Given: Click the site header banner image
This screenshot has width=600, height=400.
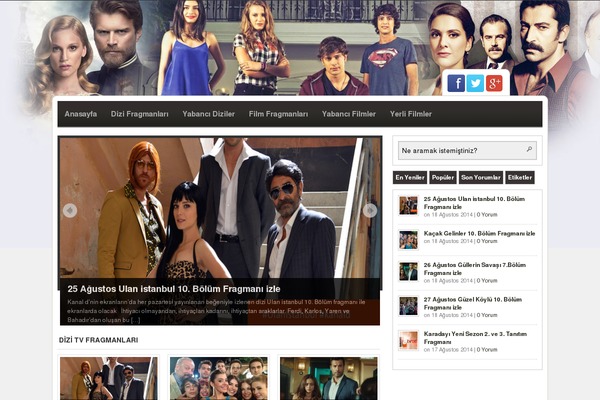Looking at the screenshot, I should (x=300, y=47).
